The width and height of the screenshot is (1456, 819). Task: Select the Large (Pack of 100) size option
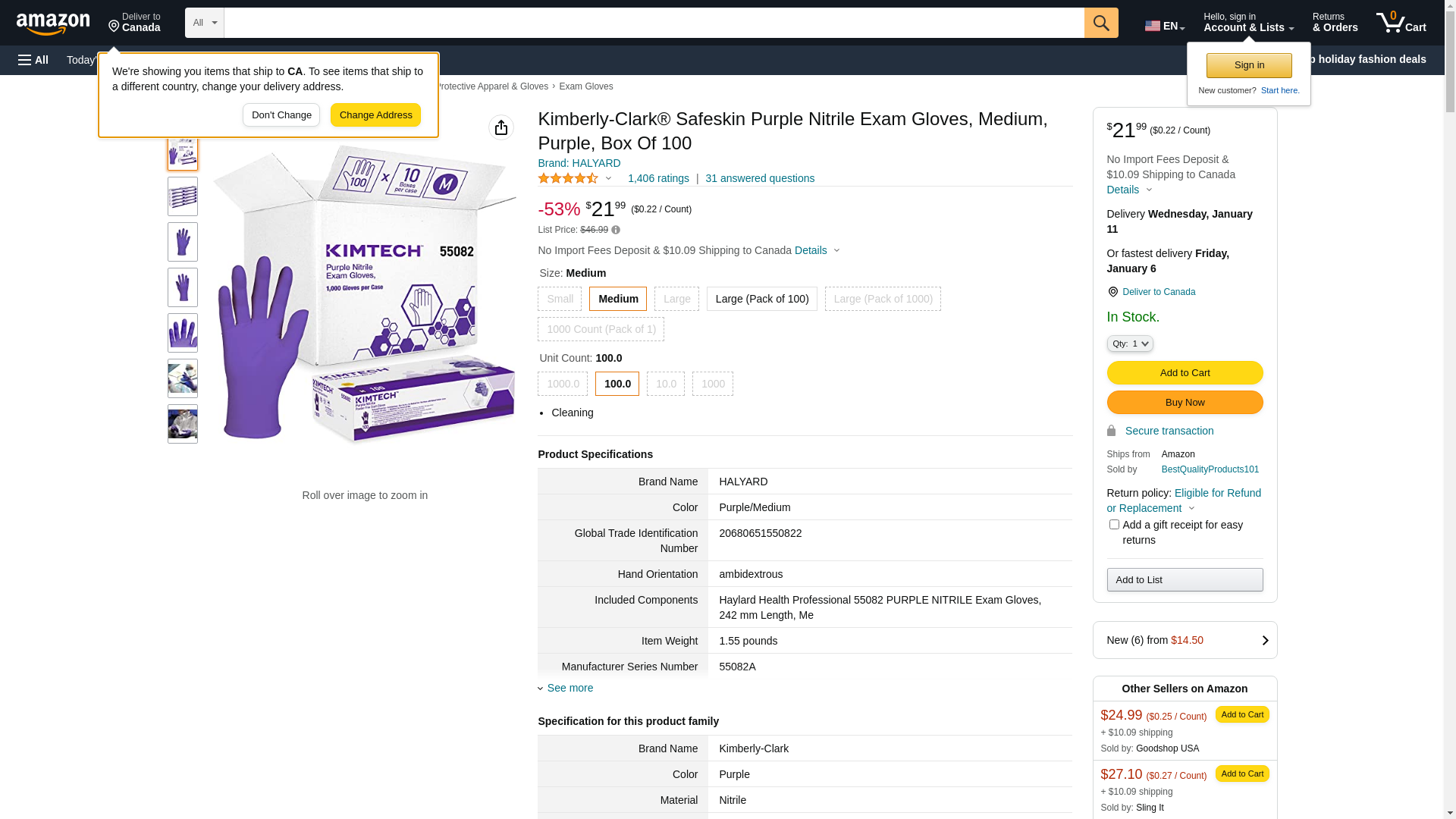[x=762, y=299]
